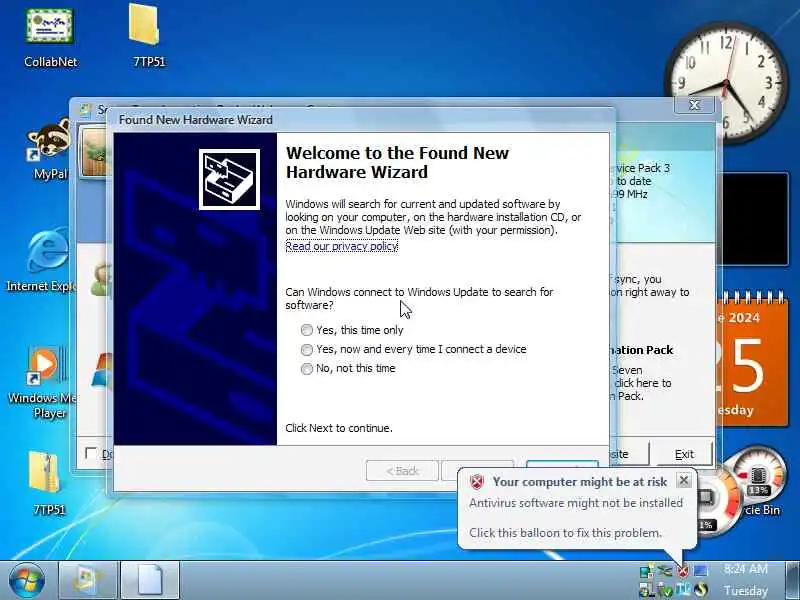Click the green checkmark Safely Remove Hardware tray icon

coord(665,590)
